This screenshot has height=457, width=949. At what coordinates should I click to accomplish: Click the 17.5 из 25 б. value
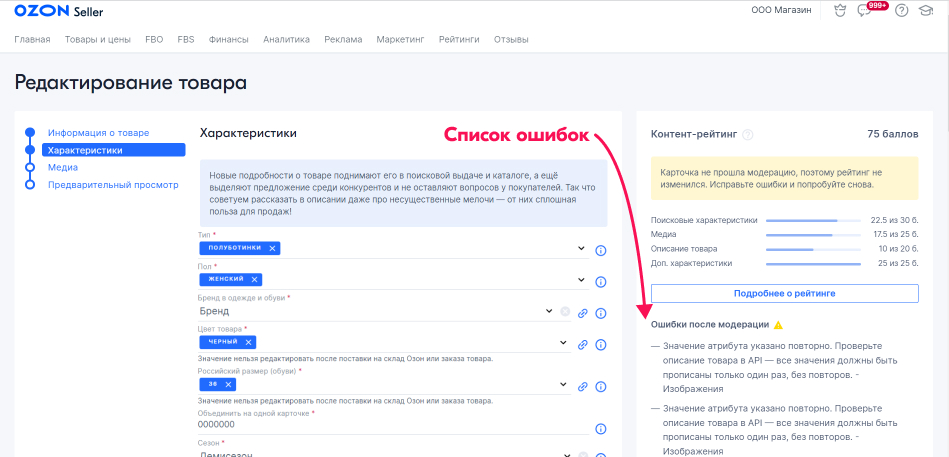[895, 234]
